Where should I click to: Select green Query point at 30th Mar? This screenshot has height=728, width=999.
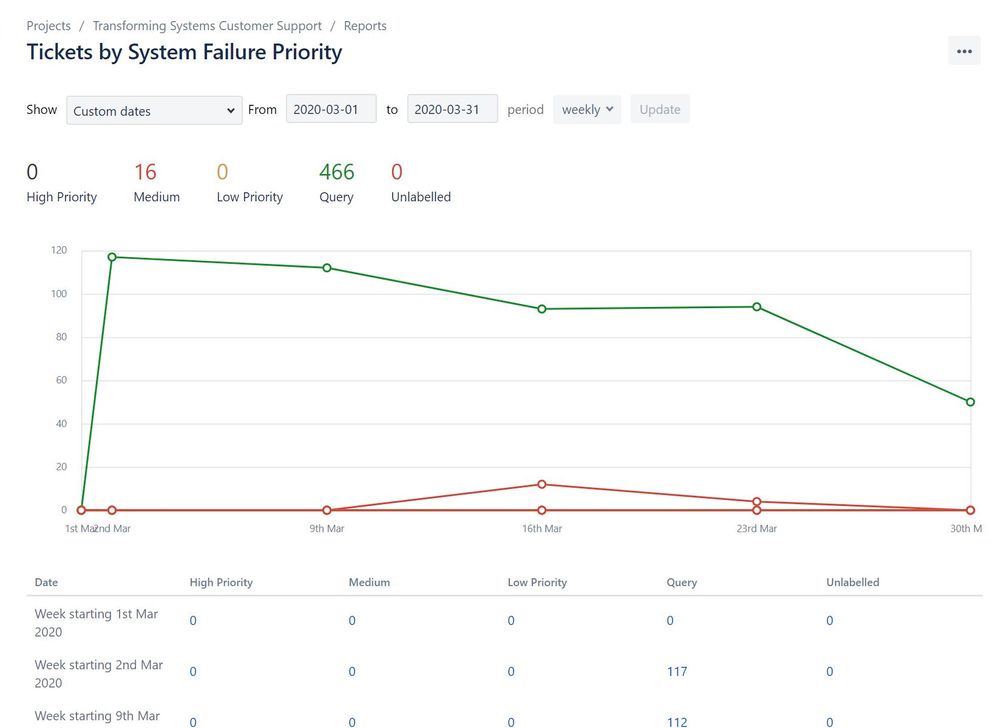[x=970, y=402]
